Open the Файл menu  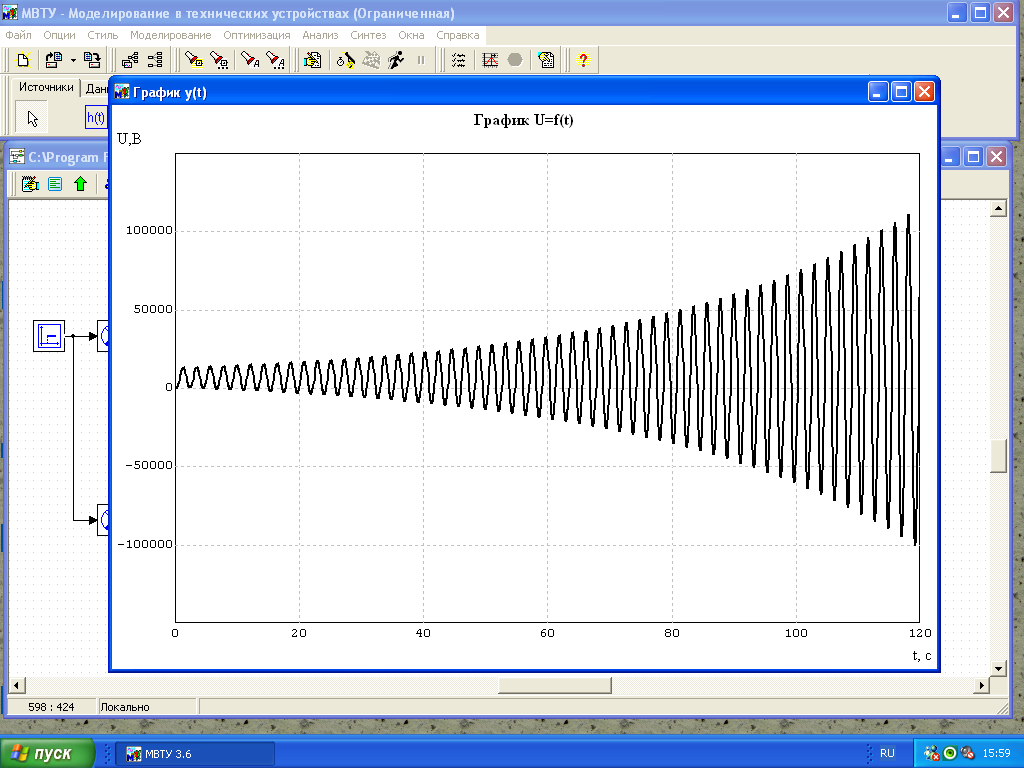tap(18, 35)
